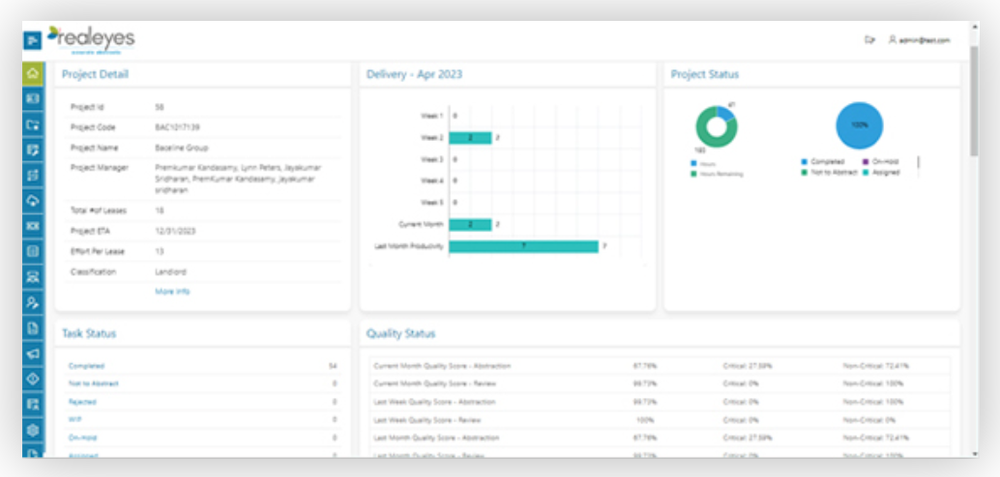Toggle the Completed legend item in Project Status

tap(823, 162)
